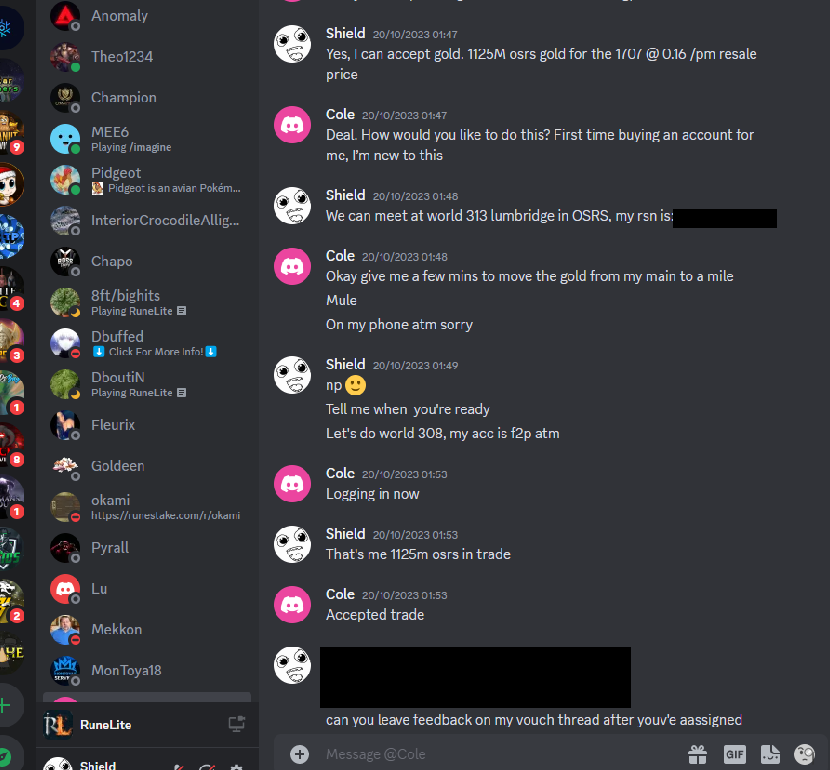830x770 pixels.
Task: Click the plus attachment button
Action: click(300, 754)
